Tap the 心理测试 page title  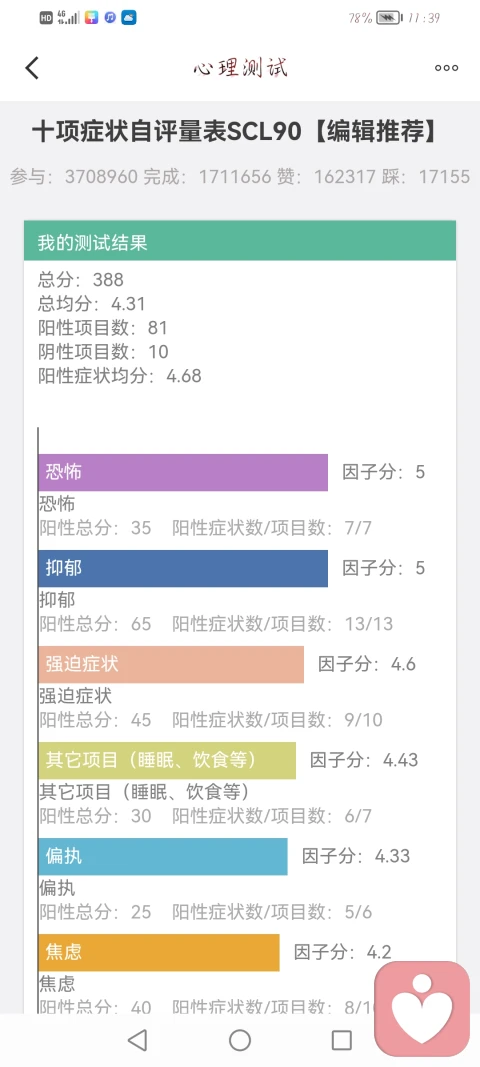[240, 67]
